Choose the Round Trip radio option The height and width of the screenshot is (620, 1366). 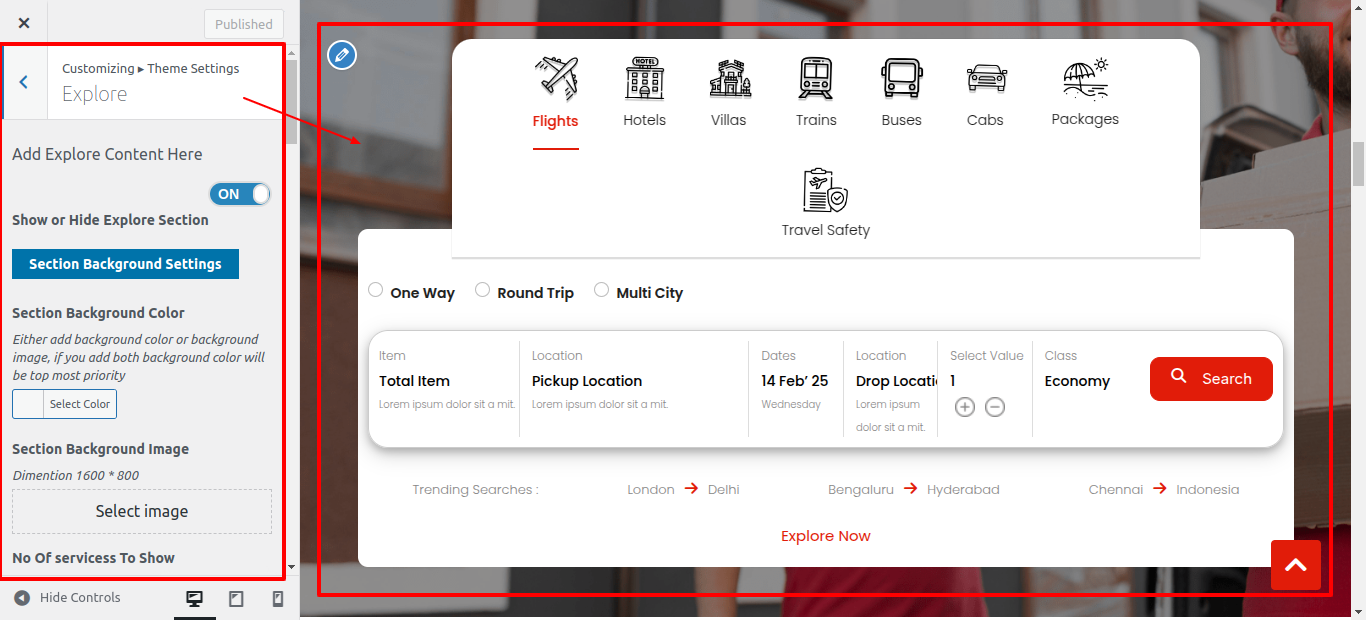[482, 290]
